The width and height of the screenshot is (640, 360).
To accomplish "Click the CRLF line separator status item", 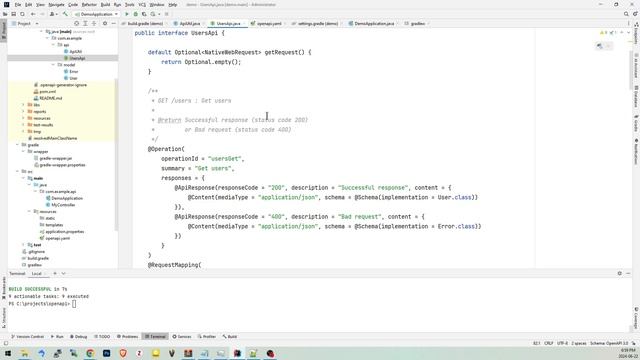I will (549, 344).
